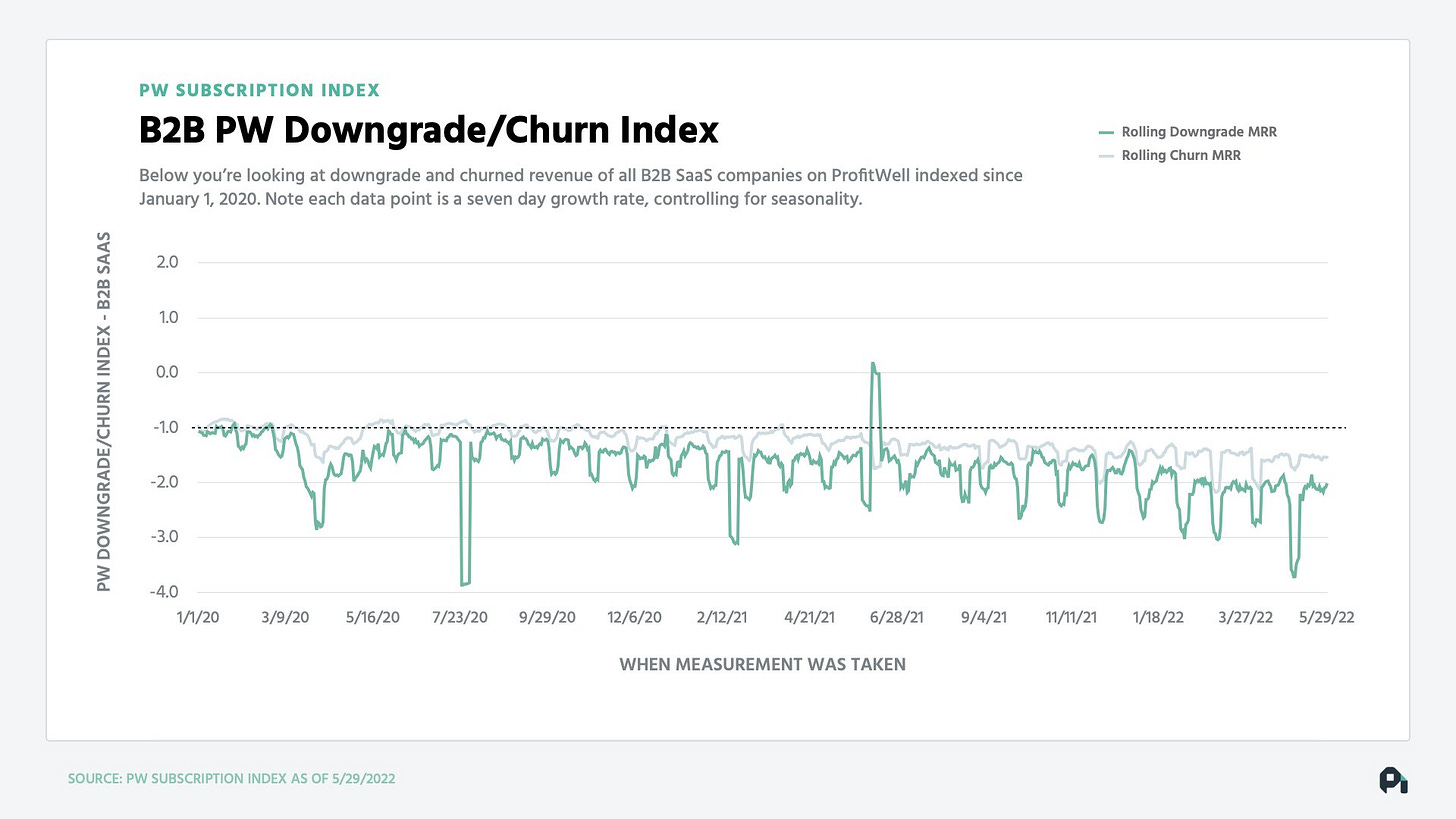Click the PW SUBSCRIPTION INDEX heading
1456x819 pixels.
click(259, 90)
